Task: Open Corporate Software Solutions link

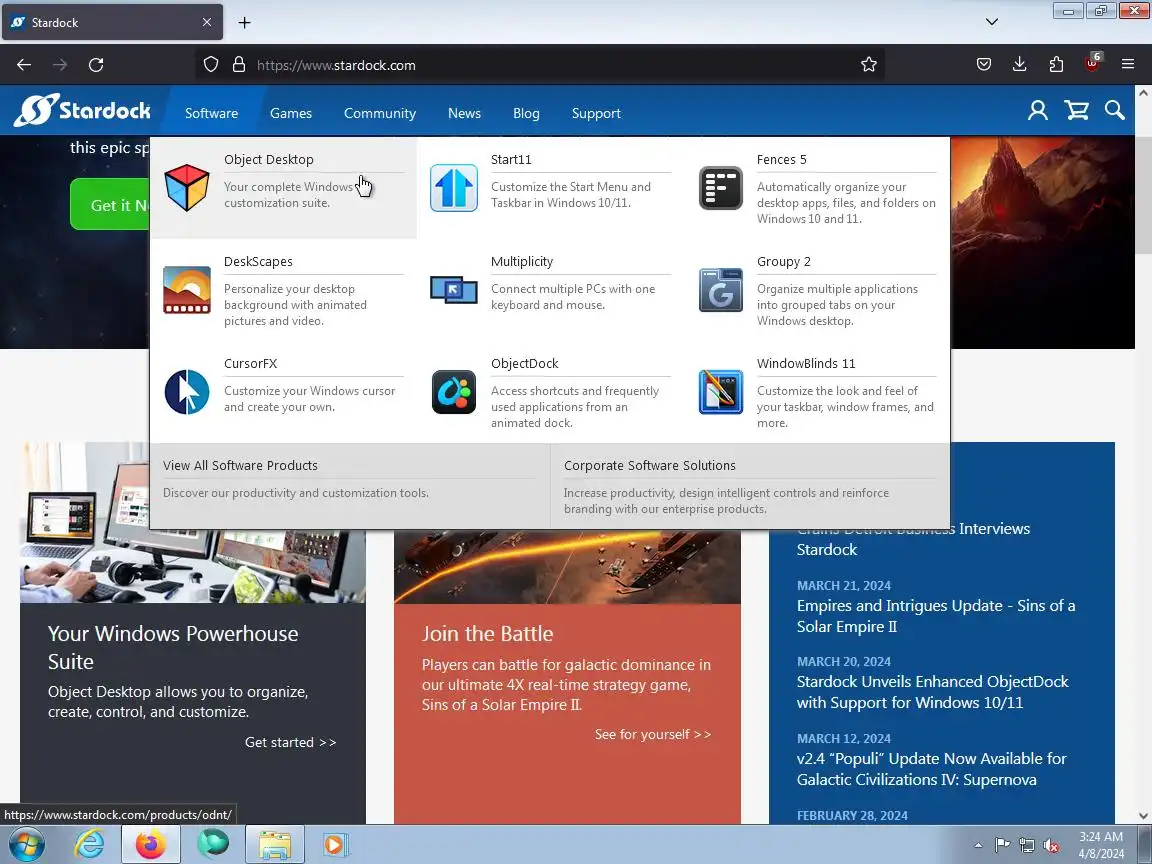Action: (649, 466)
